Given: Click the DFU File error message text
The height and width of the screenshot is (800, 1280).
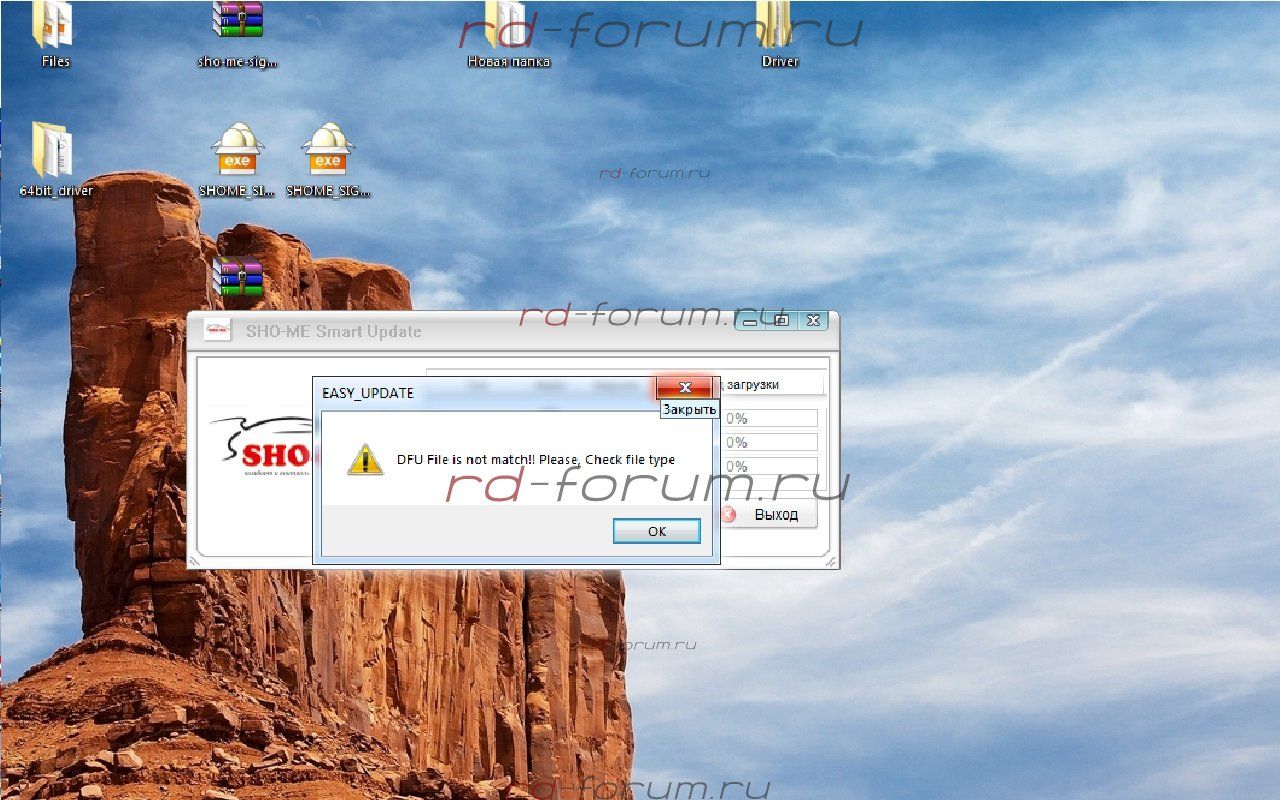Looking at the screenshot, I should [535, 460].
